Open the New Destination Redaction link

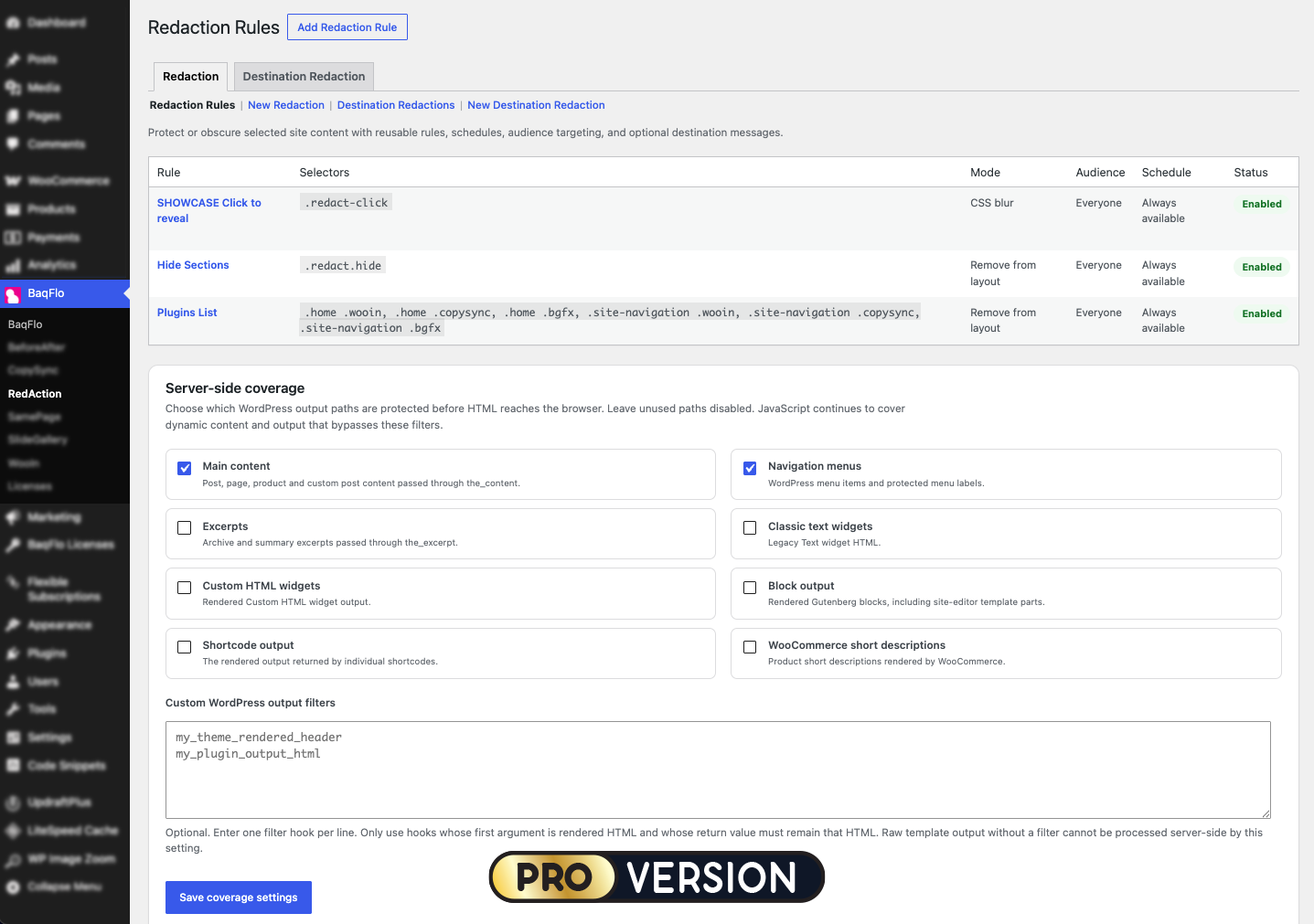[536, 105]
